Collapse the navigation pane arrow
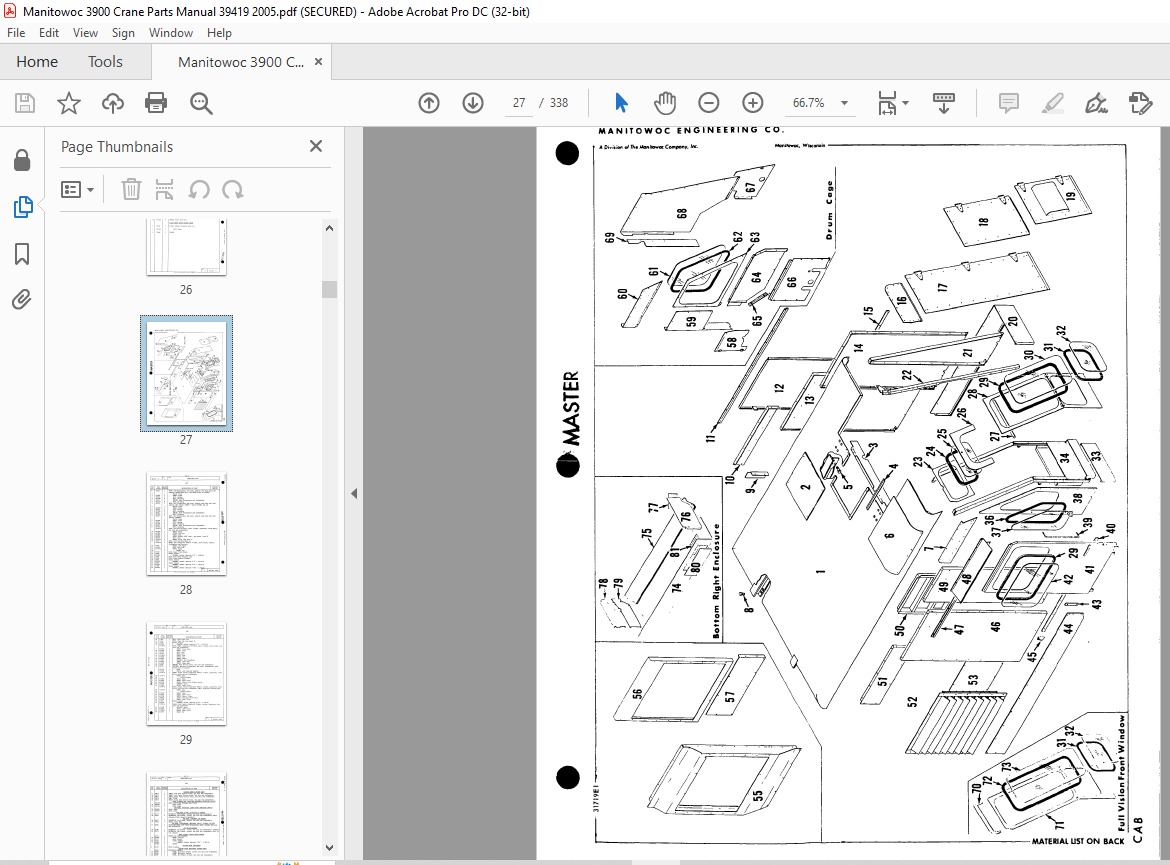The image size is (1170, 865). pos(354,493)
